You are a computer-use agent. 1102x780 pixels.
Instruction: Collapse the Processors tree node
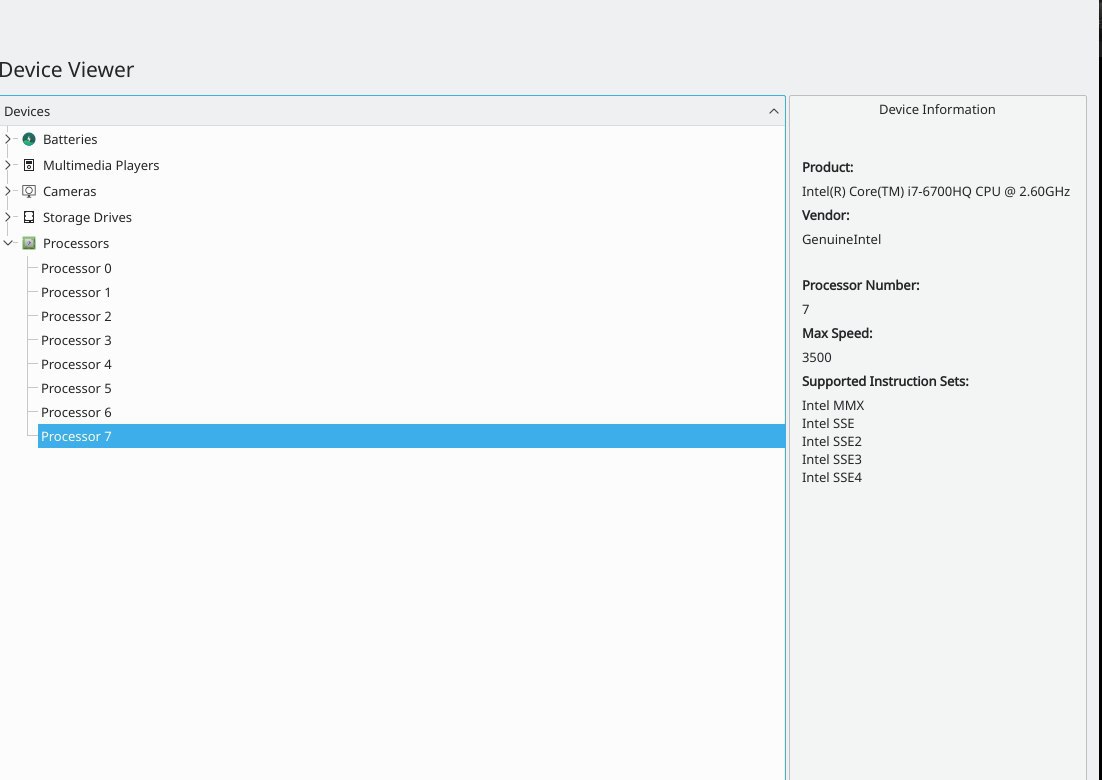(8, 243)
